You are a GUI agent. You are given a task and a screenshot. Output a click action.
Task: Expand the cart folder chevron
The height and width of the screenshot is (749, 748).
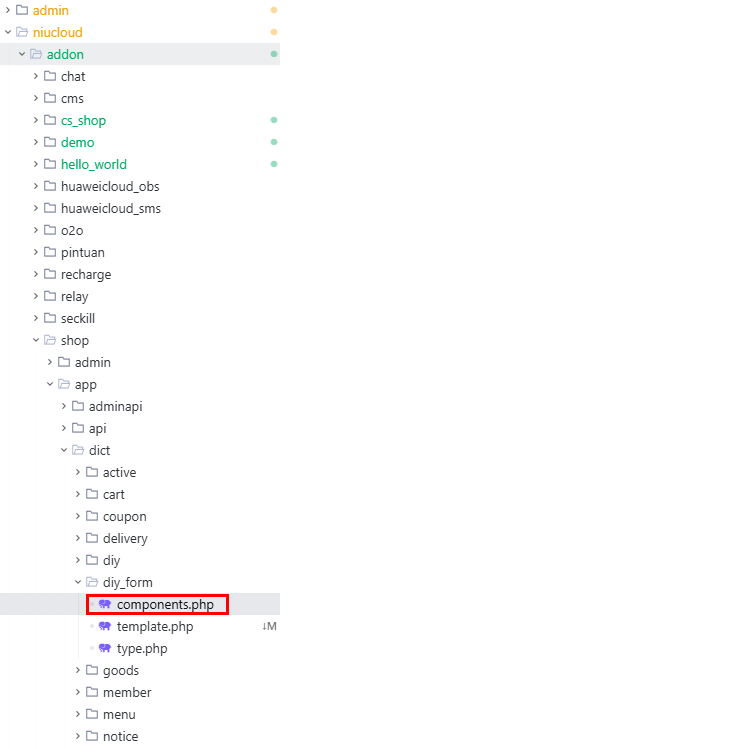[x=78, y=494]
